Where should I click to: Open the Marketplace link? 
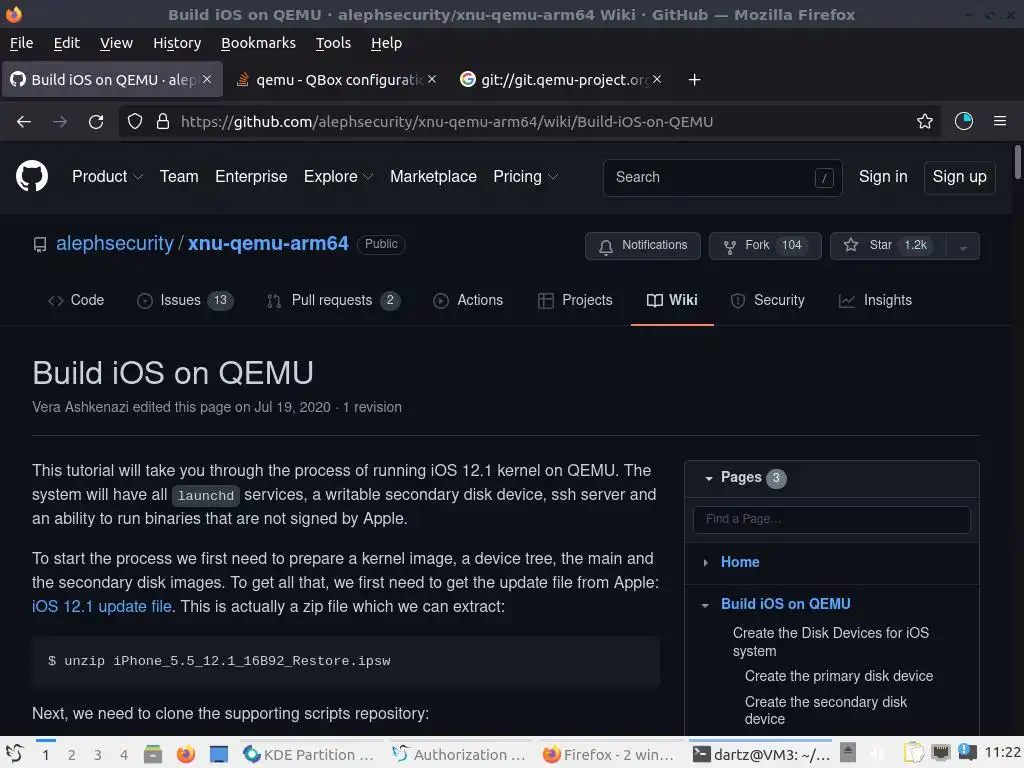[433, 177]
